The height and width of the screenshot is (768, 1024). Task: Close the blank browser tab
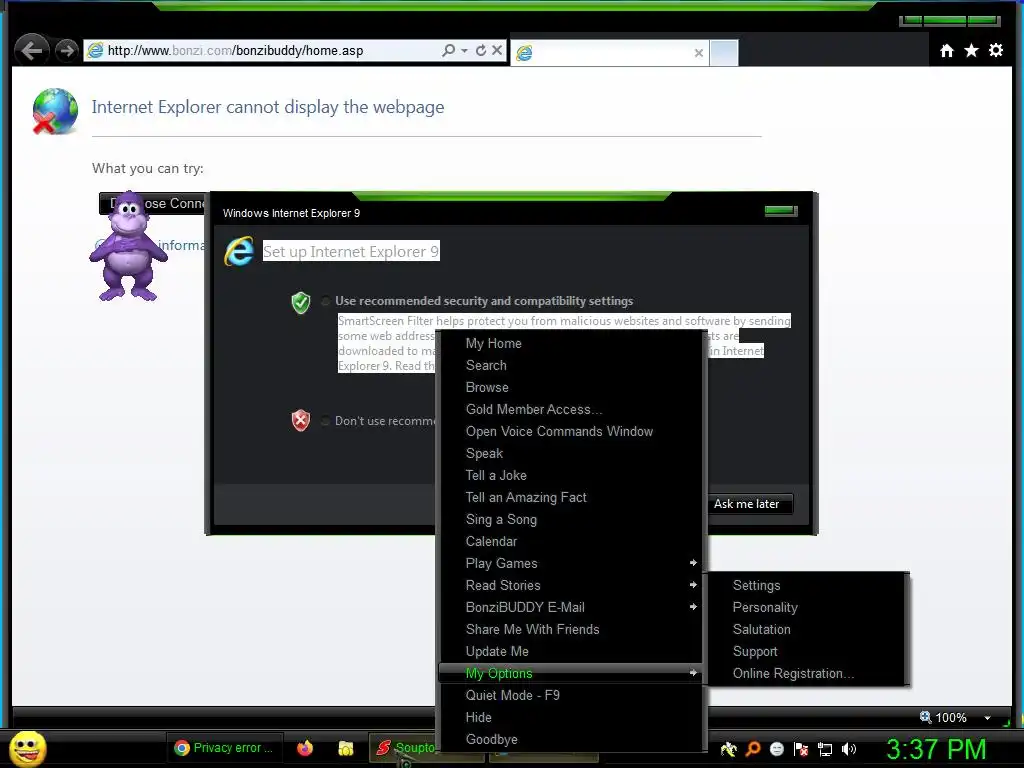pyautogui.click(x=698, y=53)
